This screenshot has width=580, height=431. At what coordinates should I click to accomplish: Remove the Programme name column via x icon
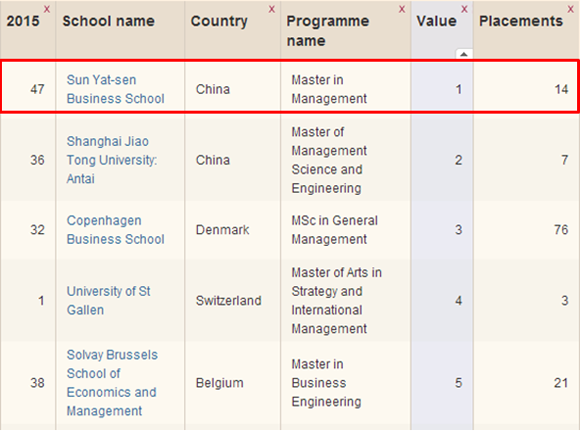tap(402, 9)
